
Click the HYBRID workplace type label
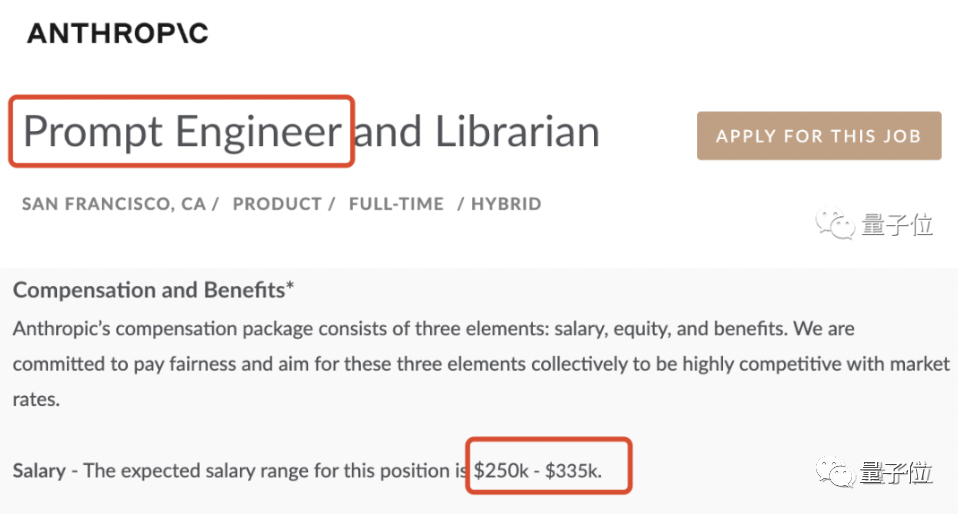click(x=506, y=204)
